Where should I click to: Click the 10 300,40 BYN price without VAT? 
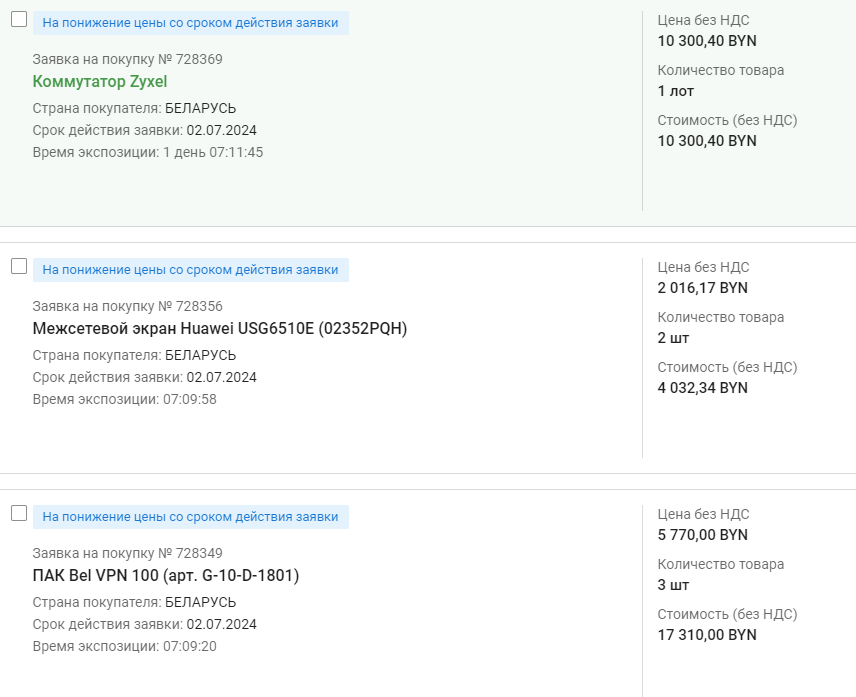click(x=707, y=41)
